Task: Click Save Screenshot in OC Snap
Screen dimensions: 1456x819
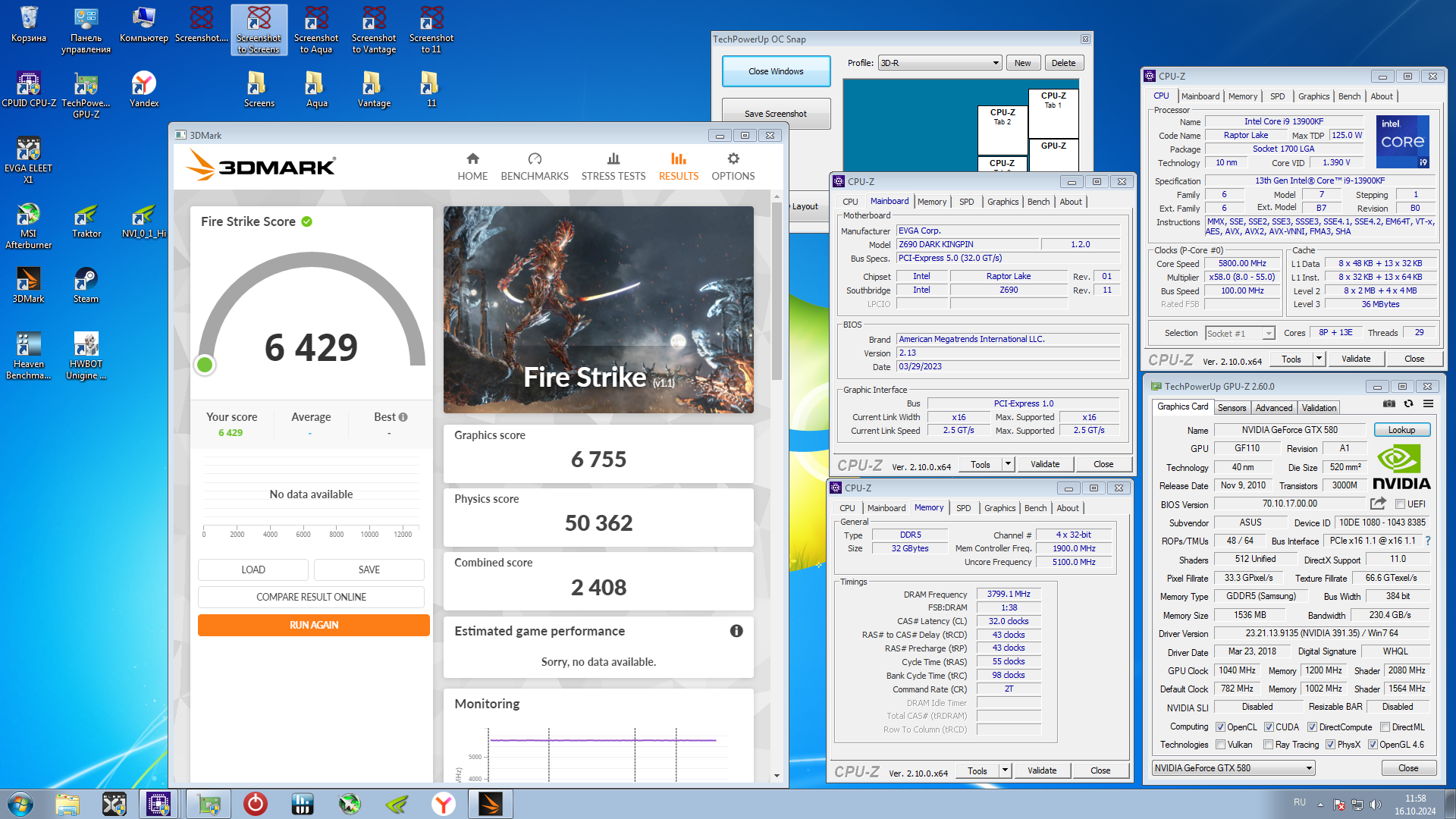Action: coord(776,114)
